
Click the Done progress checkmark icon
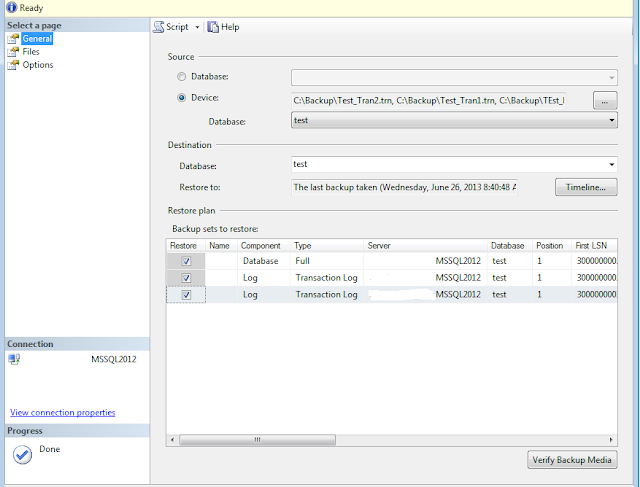pos(22,454)
